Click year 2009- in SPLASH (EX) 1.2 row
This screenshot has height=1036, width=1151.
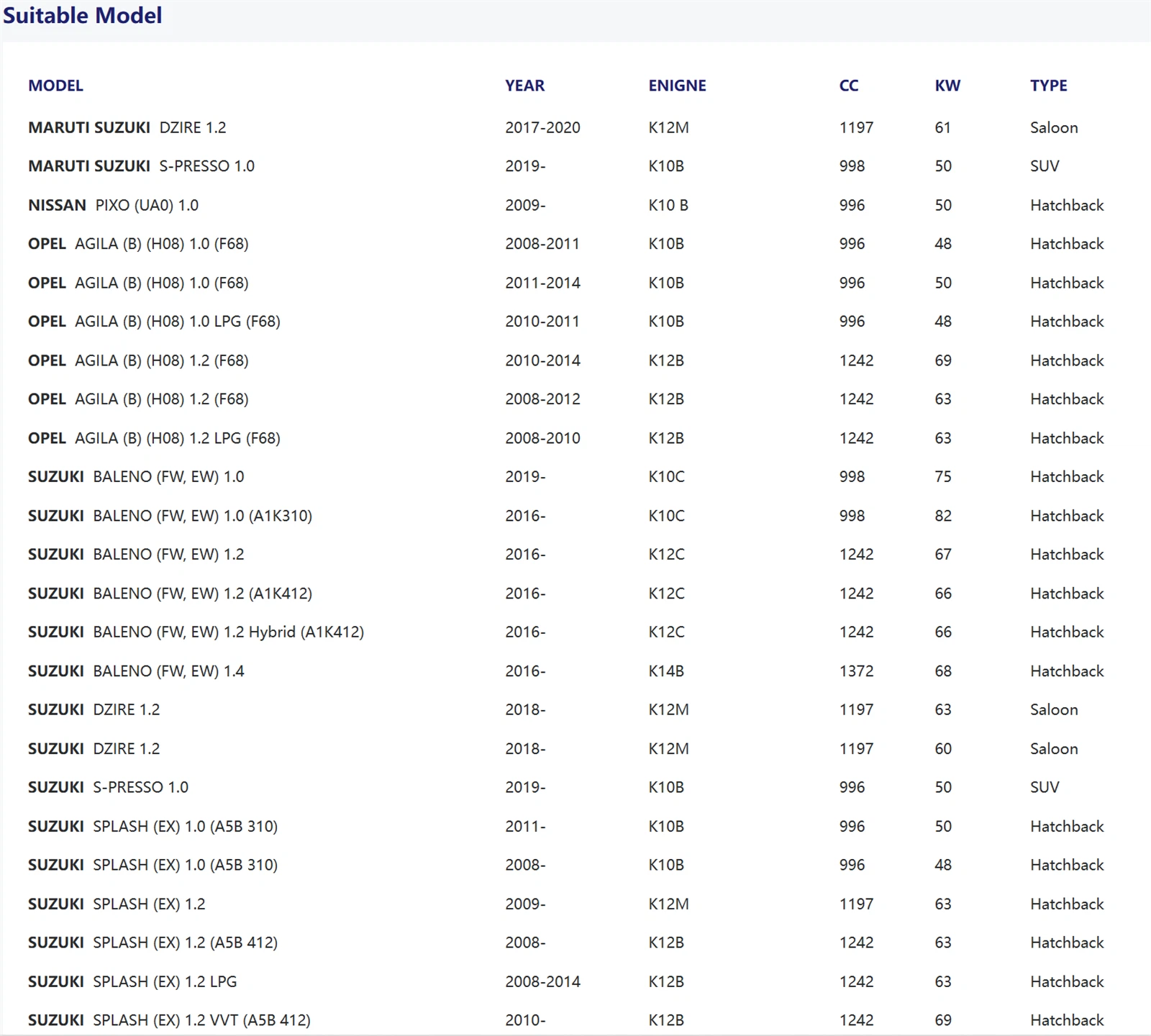click(x=525, y=904)
